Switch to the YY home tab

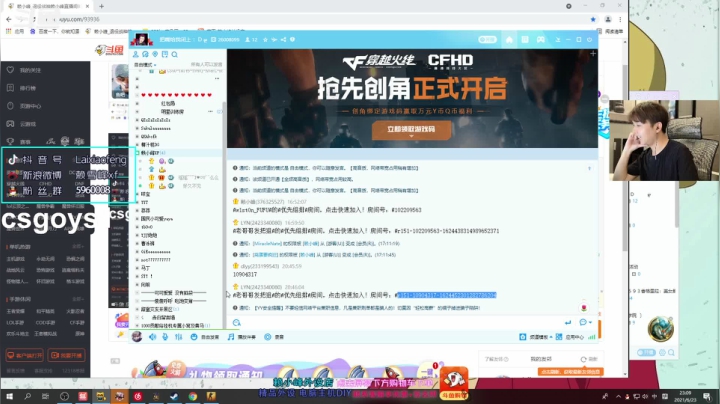[509, 39]
